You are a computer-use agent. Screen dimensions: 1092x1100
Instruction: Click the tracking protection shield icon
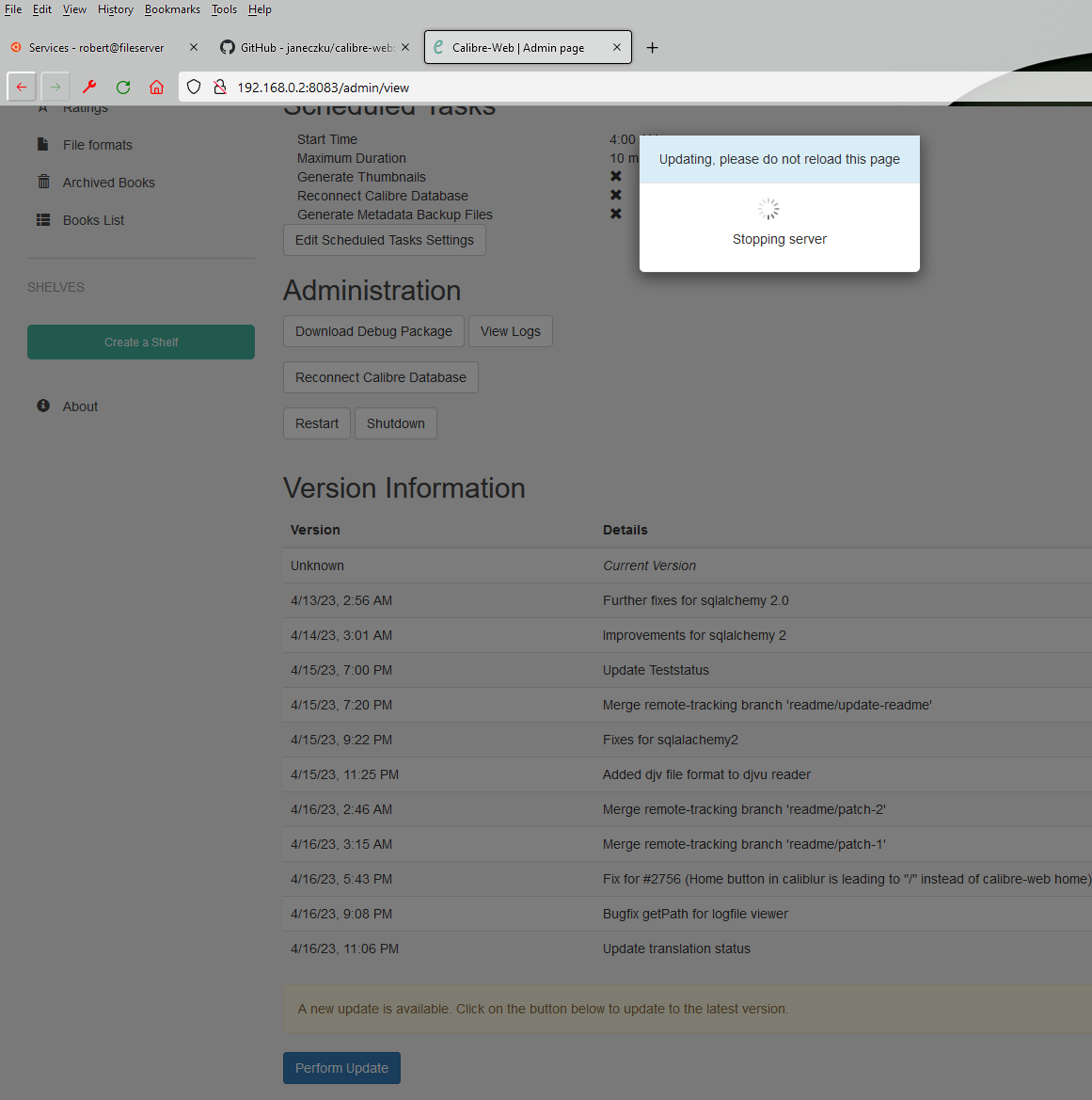point(193,87)
